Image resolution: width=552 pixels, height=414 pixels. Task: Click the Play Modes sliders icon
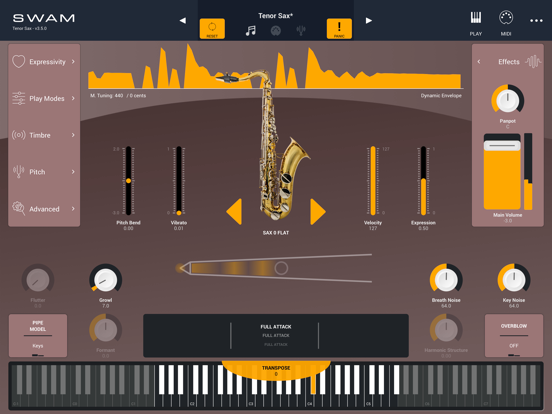pyautogui.click(x=19, y=98)
